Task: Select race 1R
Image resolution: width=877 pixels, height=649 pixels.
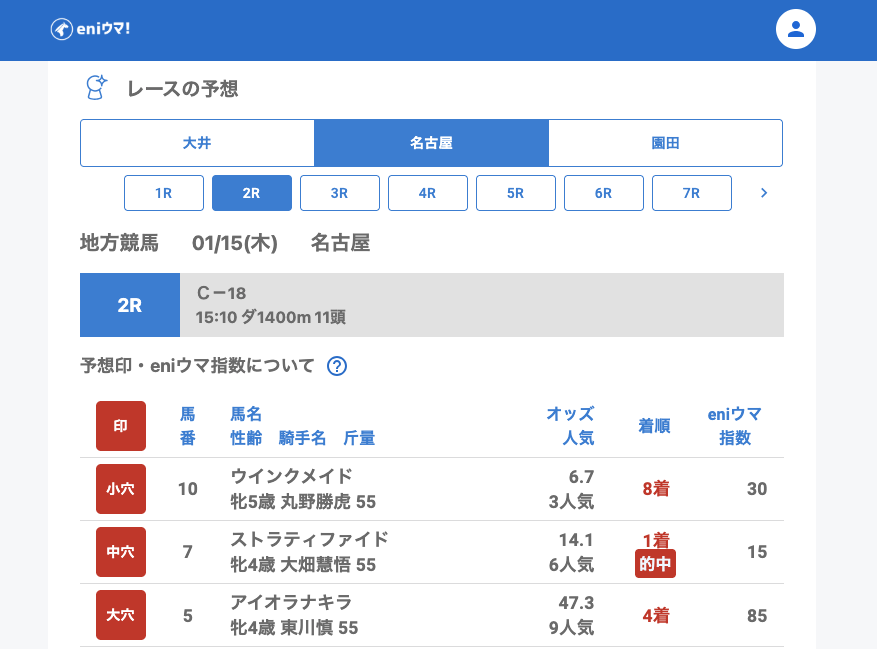Action: click(164, 193)
